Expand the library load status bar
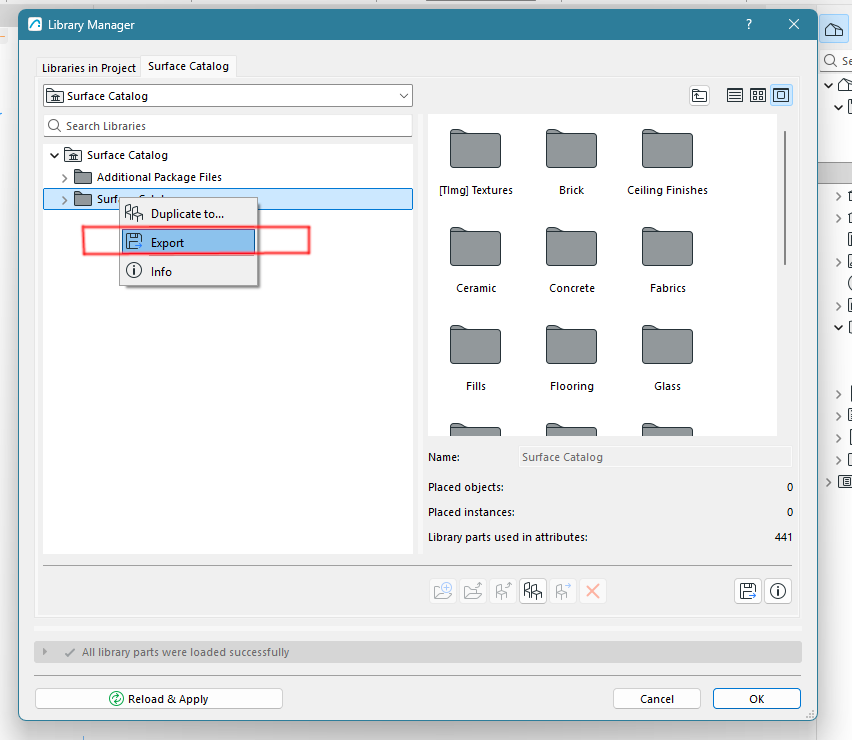 click(x=45, y=651)
